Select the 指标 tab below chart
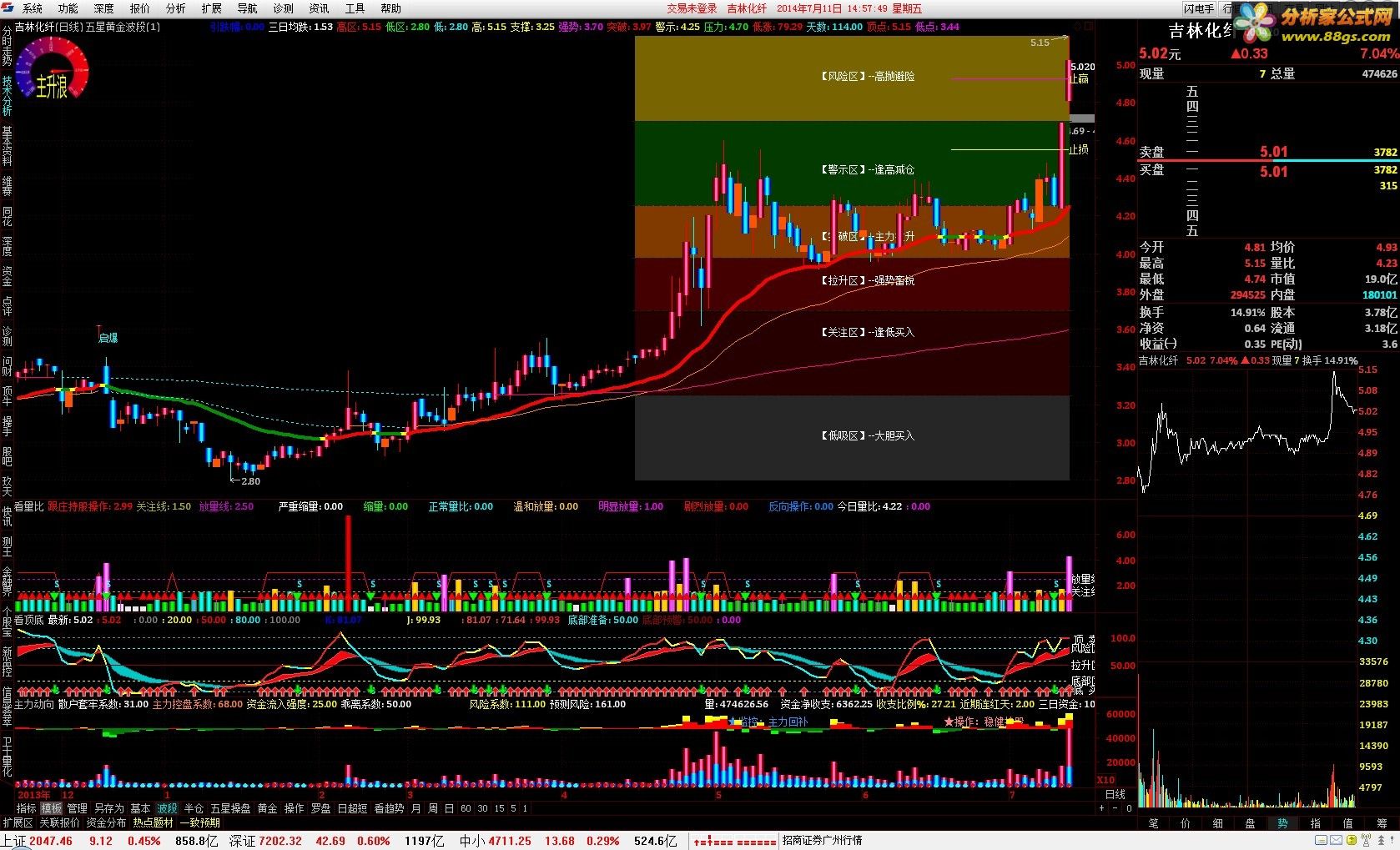The image size is (1400, 850). click(x=27, y=808)
